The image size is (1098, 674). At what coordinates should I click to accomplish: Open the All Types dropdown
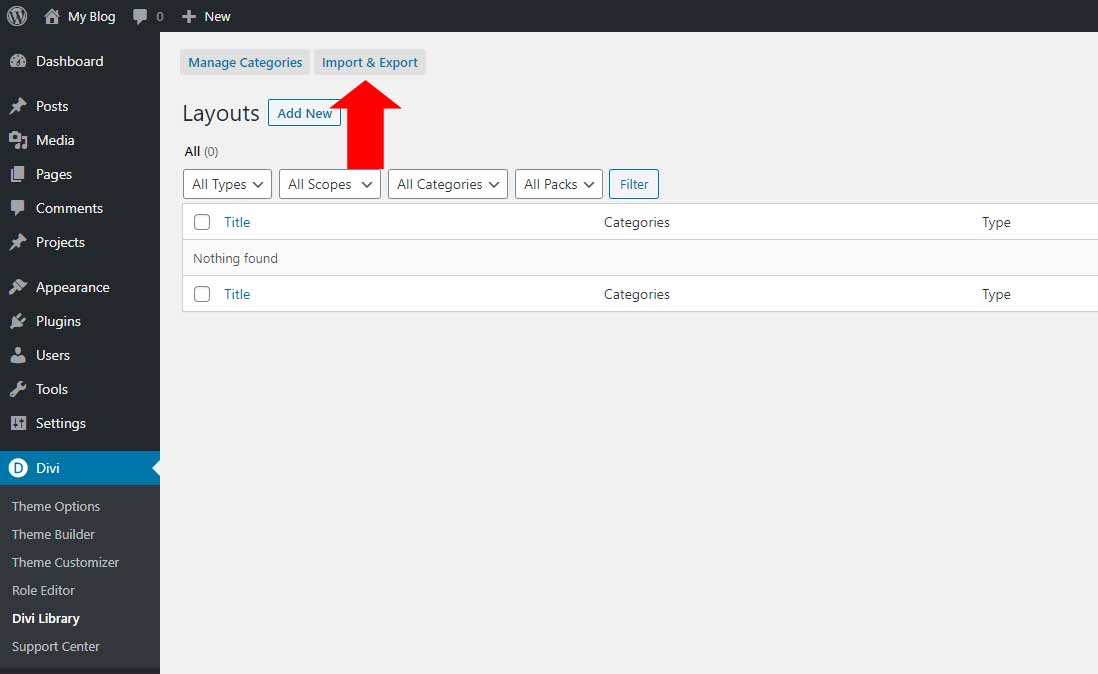click(x=228, y=184)
